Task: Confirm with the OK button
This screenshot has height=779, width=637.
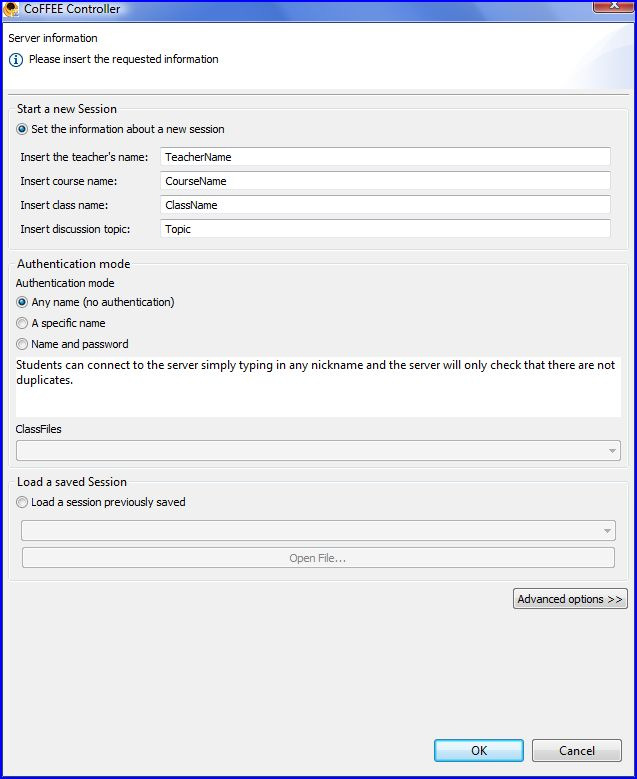Action: 479,750
